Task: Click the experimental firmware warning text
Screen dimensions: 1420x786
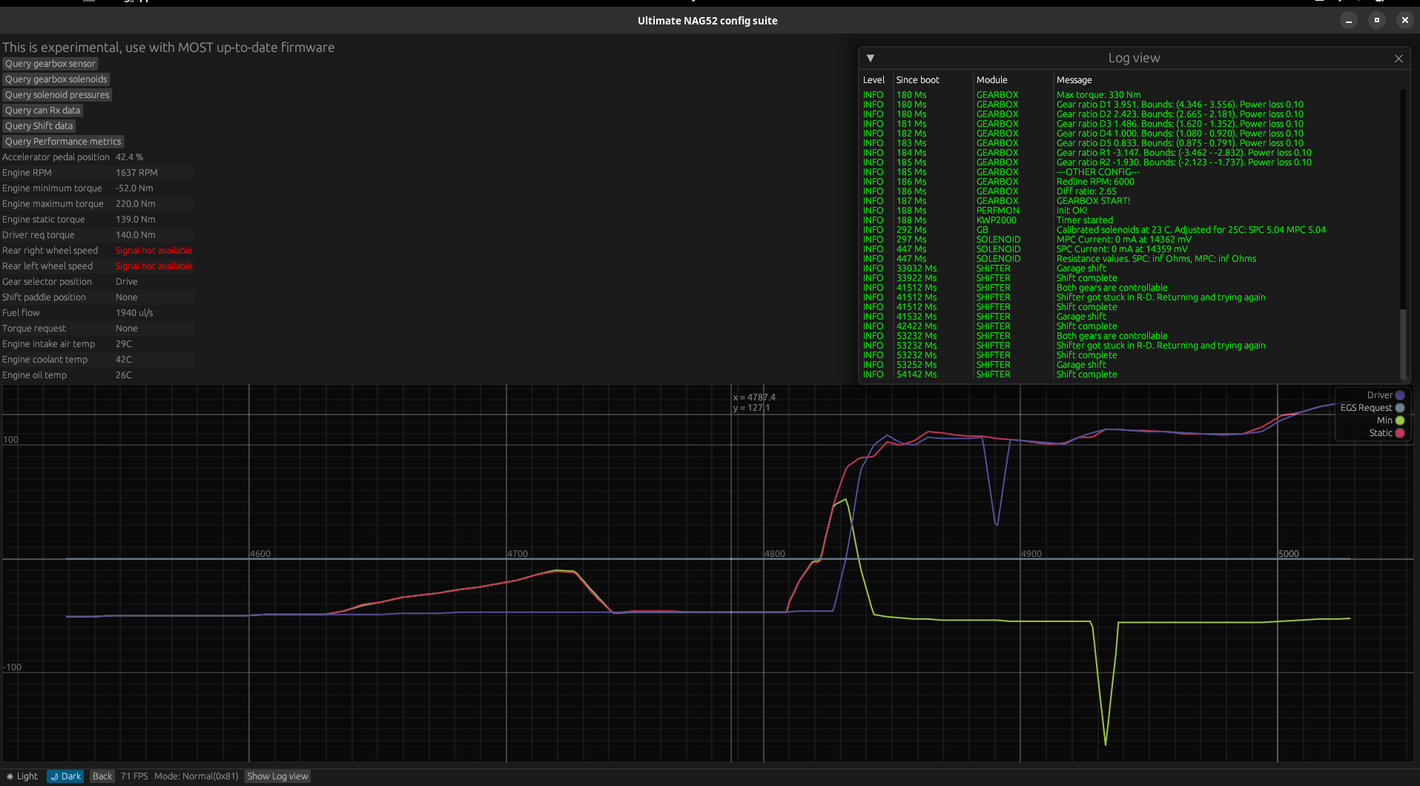Action: (x=168, y=47)
